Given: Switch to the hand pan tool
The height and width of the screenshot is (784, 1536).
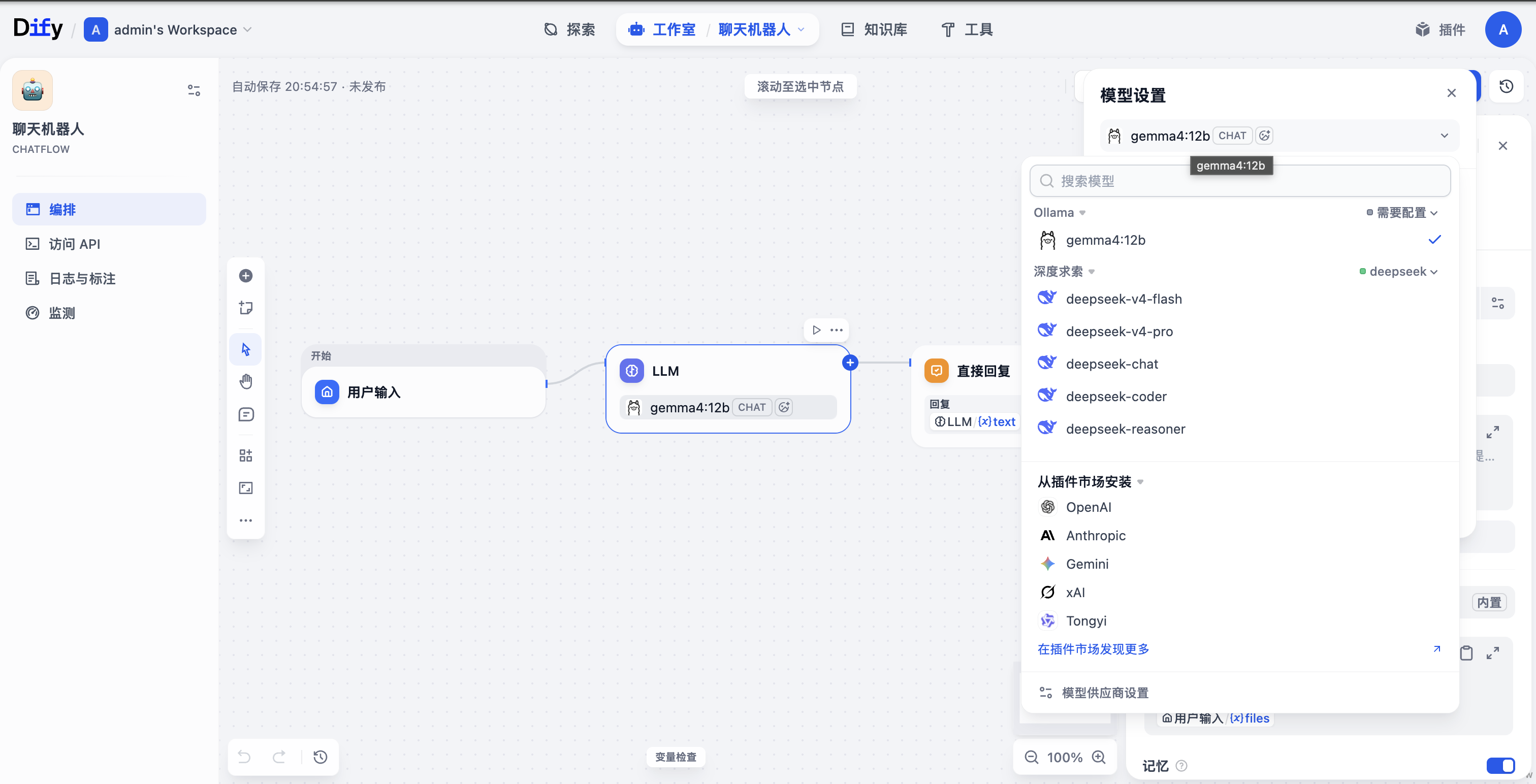Looking at the screenshot, I should point(246,381).
